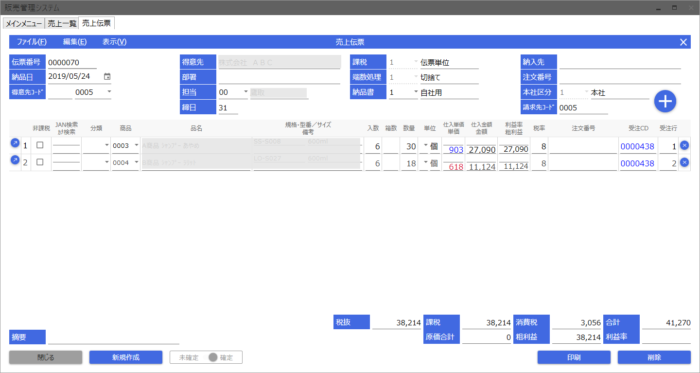Click the 締日 field showing 31
Viewport: 700px width, 373px height.
point(228,108)
